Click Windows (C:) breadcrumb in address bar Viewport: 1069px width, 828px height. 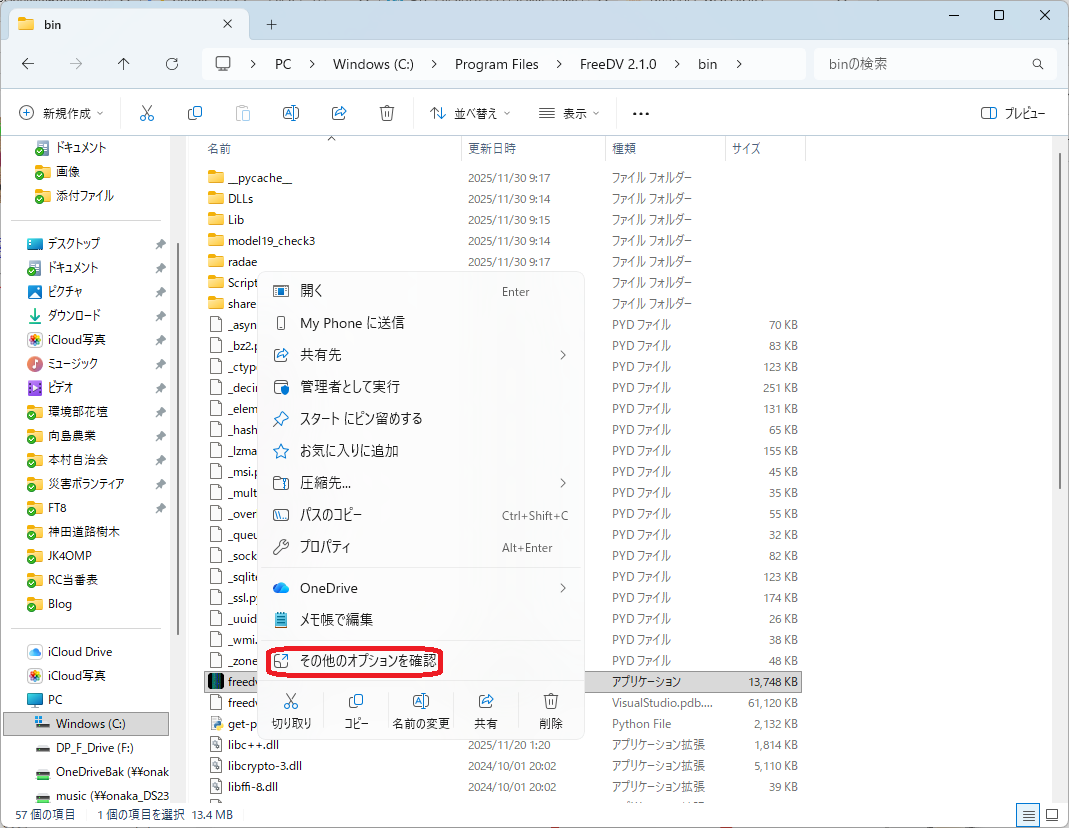coord(373,64)
